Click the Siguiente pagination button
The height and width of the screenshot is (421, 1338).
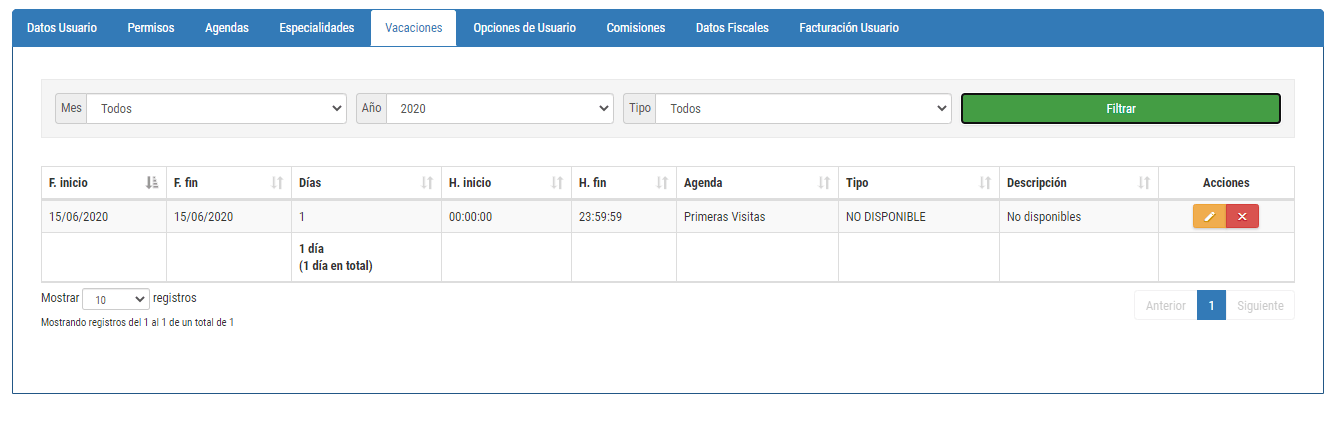coord(1260,305)
